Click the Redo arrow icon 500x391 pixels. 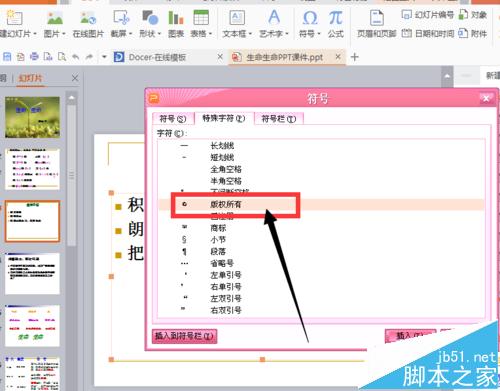[x=89, y=57]
